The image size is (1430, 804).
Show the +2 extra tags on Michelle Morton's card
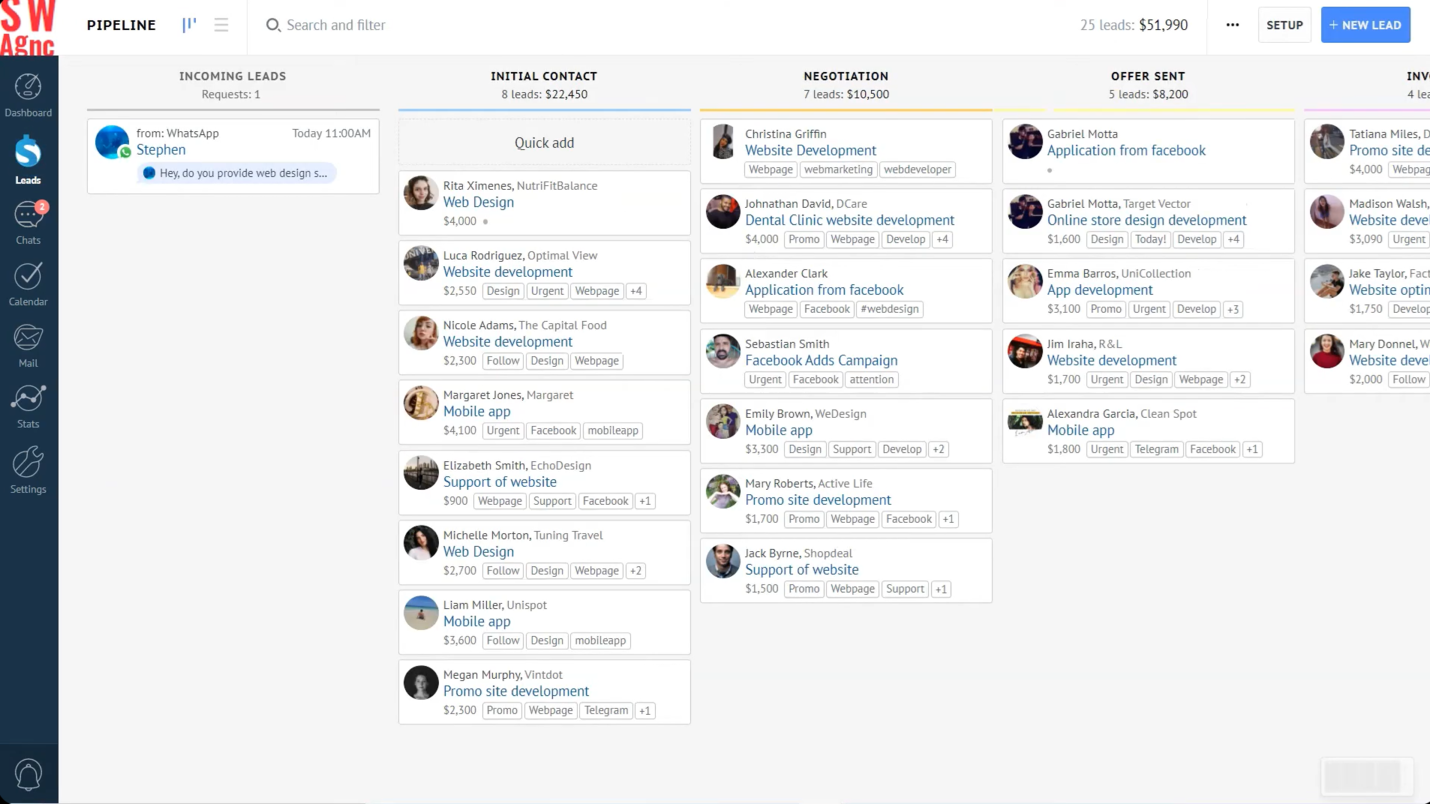635,570
